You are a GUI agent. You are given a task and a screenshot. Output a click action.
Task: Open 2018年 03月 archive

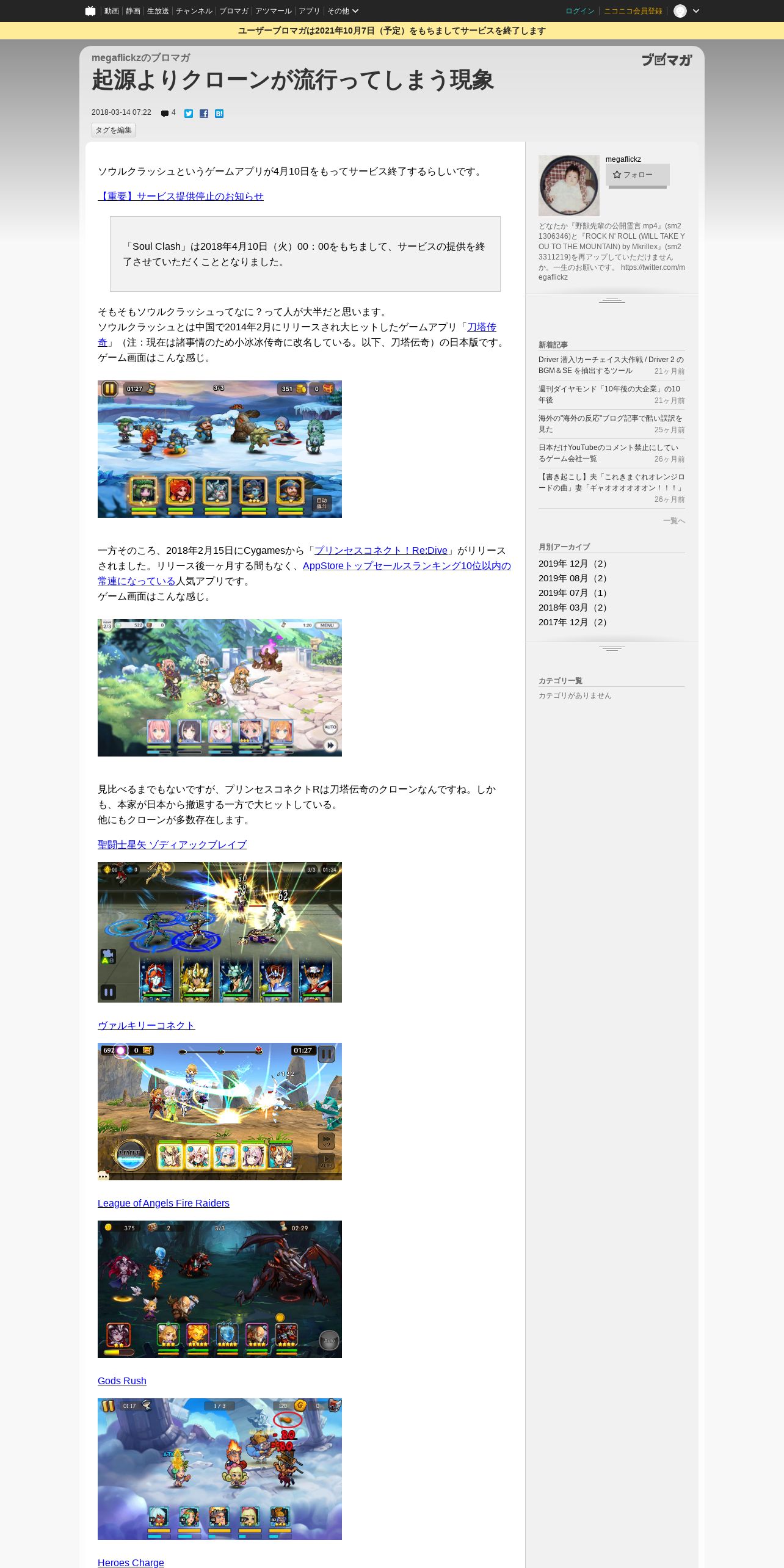(x=574, y=608)
